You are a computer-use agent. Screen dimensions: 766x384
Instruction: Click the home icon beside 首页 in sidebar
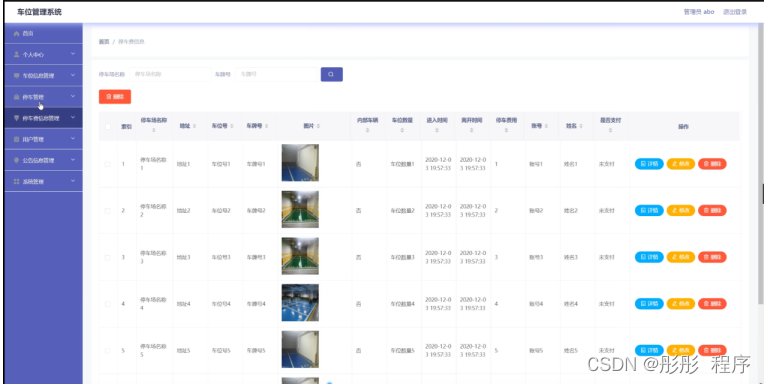[x=16, y=34]
